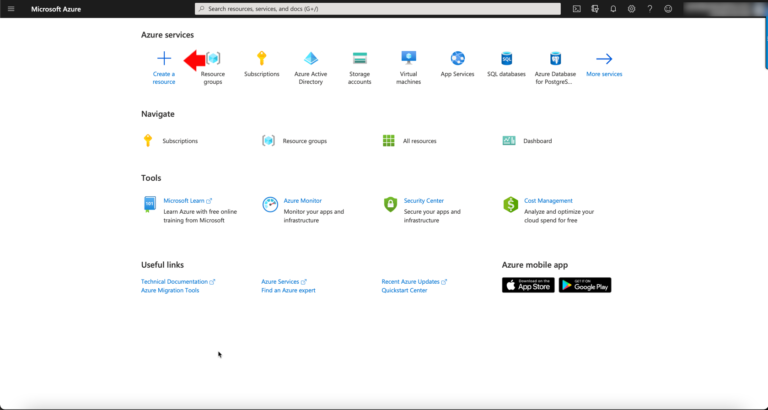
Task: Open the notifications bell
Action: (x=613, y=9)
